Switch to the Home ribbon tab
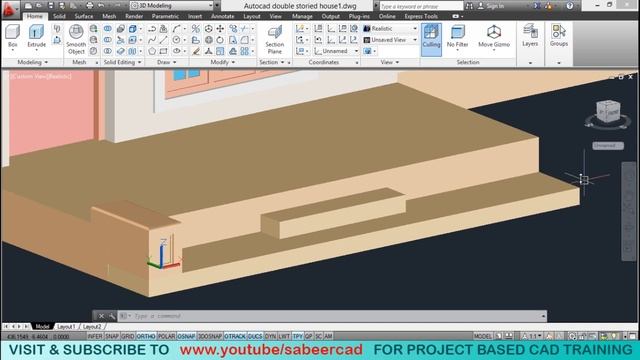This screenshot has height=360, width=640. pos(35,16)
